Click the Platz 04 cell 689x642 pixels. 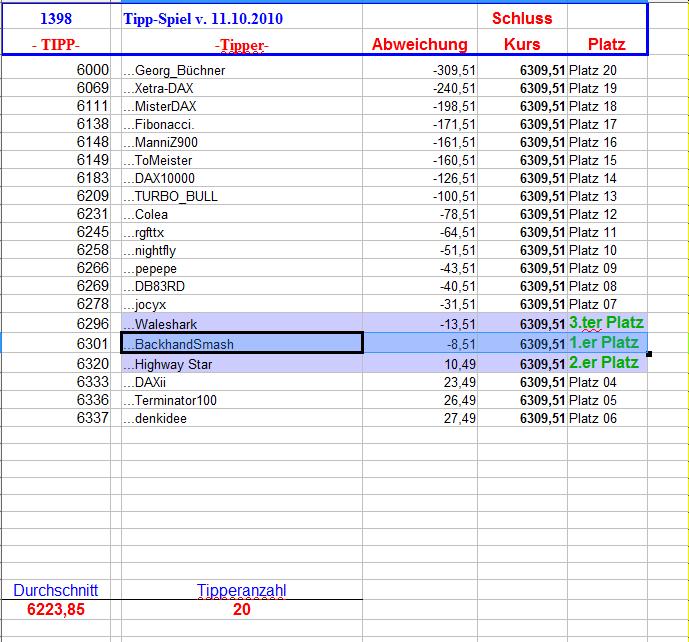[x=607, y=382]
